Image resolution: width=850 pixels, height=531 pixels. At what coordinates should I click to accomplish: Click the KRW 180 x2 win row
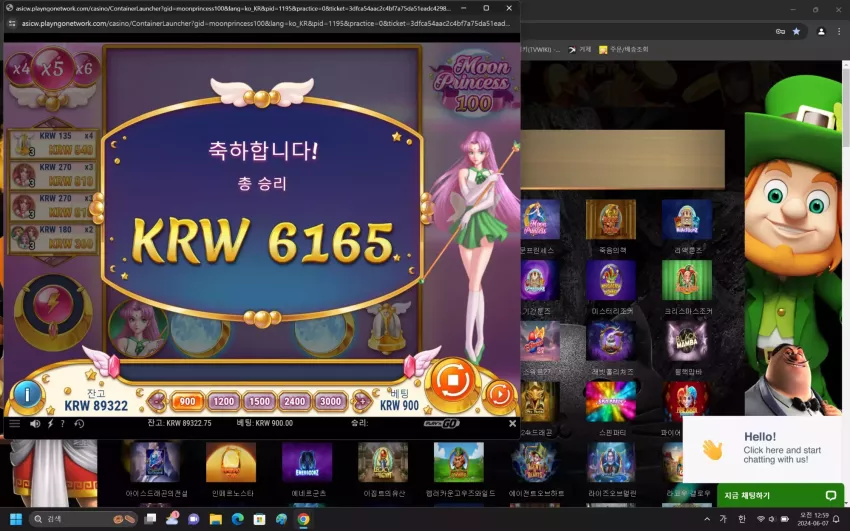[53, 237]
